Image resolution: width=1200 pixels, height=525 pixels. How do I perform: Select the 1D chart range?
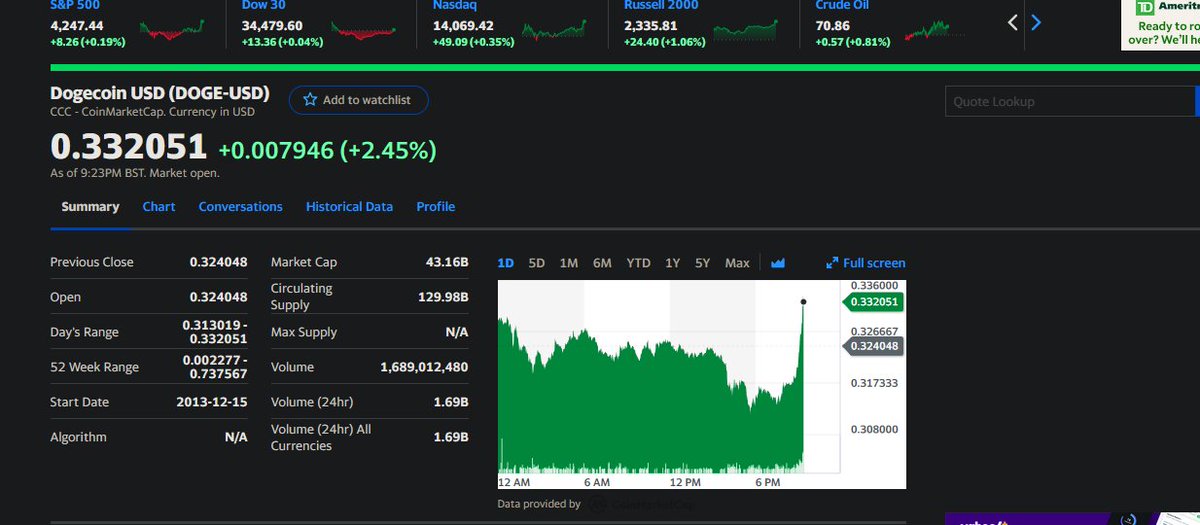point(506,263)
